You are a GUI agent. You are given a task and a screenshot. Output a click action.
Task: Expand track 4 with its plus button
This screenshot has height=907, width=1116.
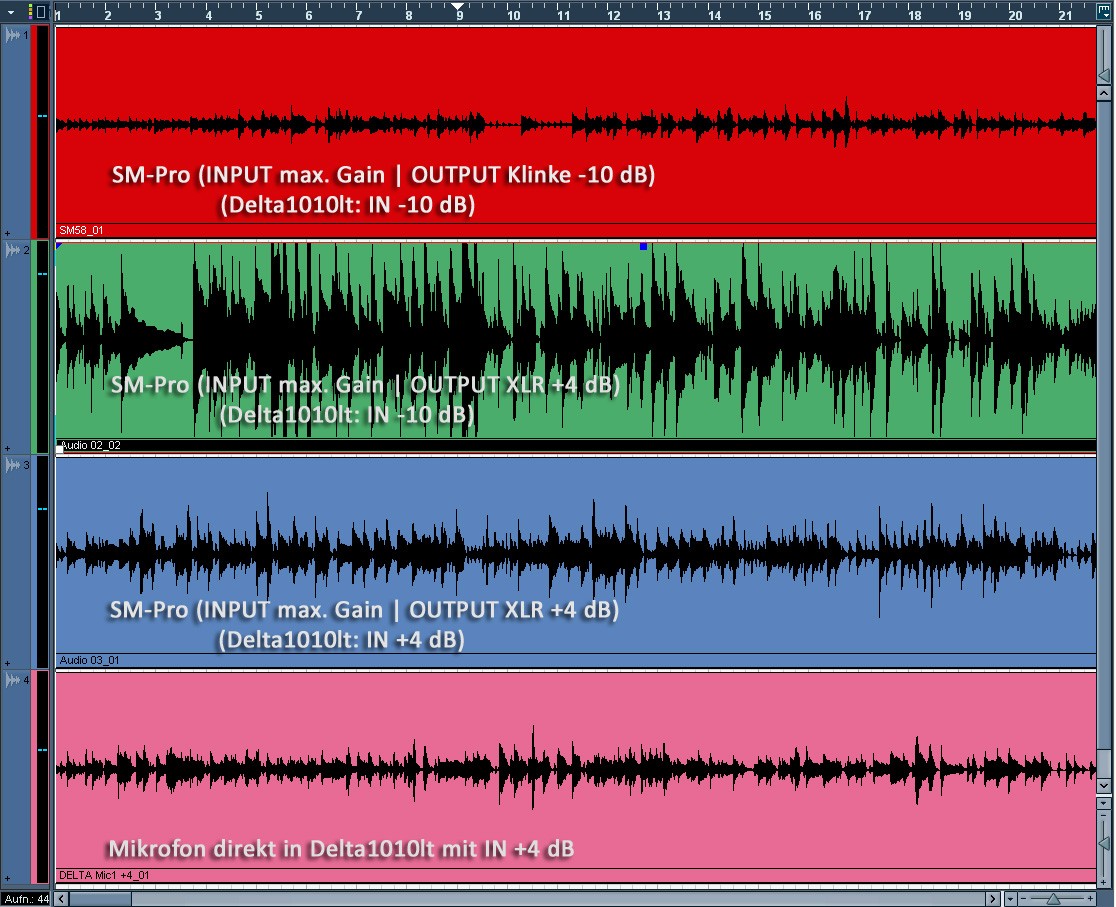tap(7, 879)
